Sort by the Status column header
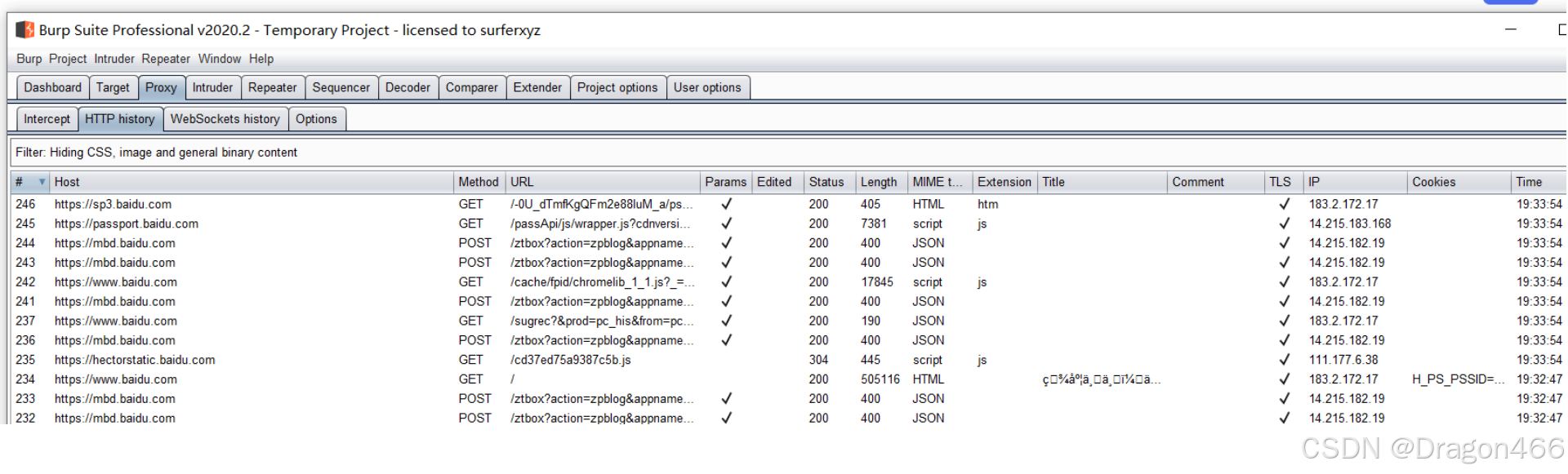This screenshot has width=1568, height=474. tap(829, 182)
